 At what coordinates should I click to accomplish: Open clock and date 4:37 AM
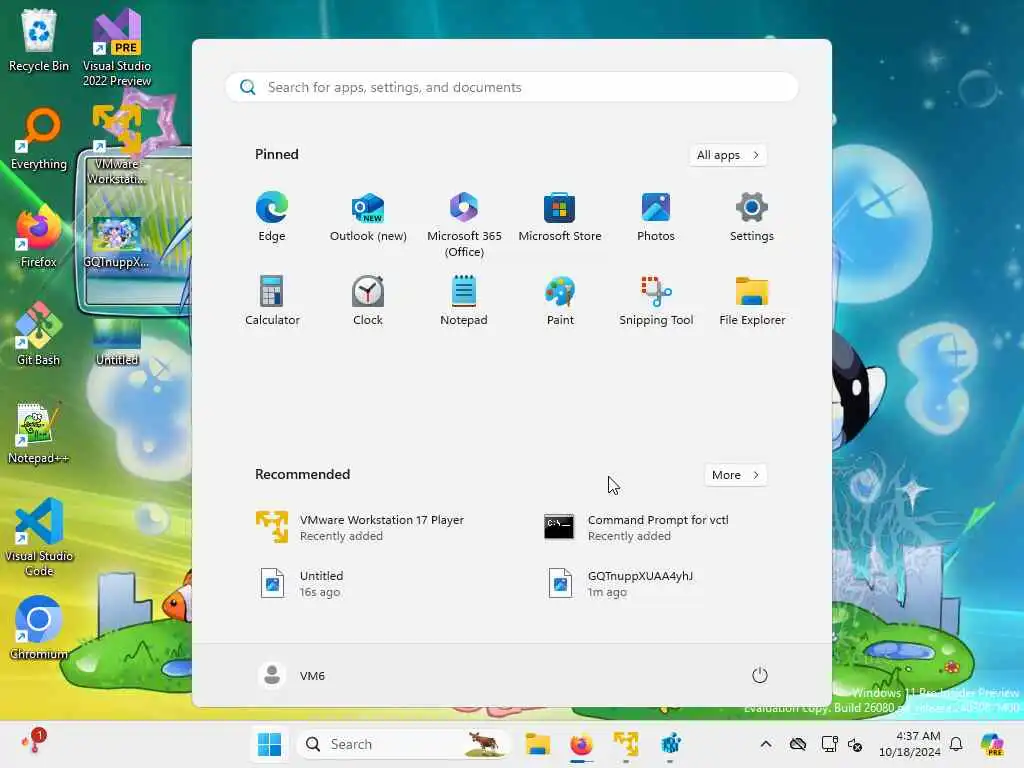(910, 744)
